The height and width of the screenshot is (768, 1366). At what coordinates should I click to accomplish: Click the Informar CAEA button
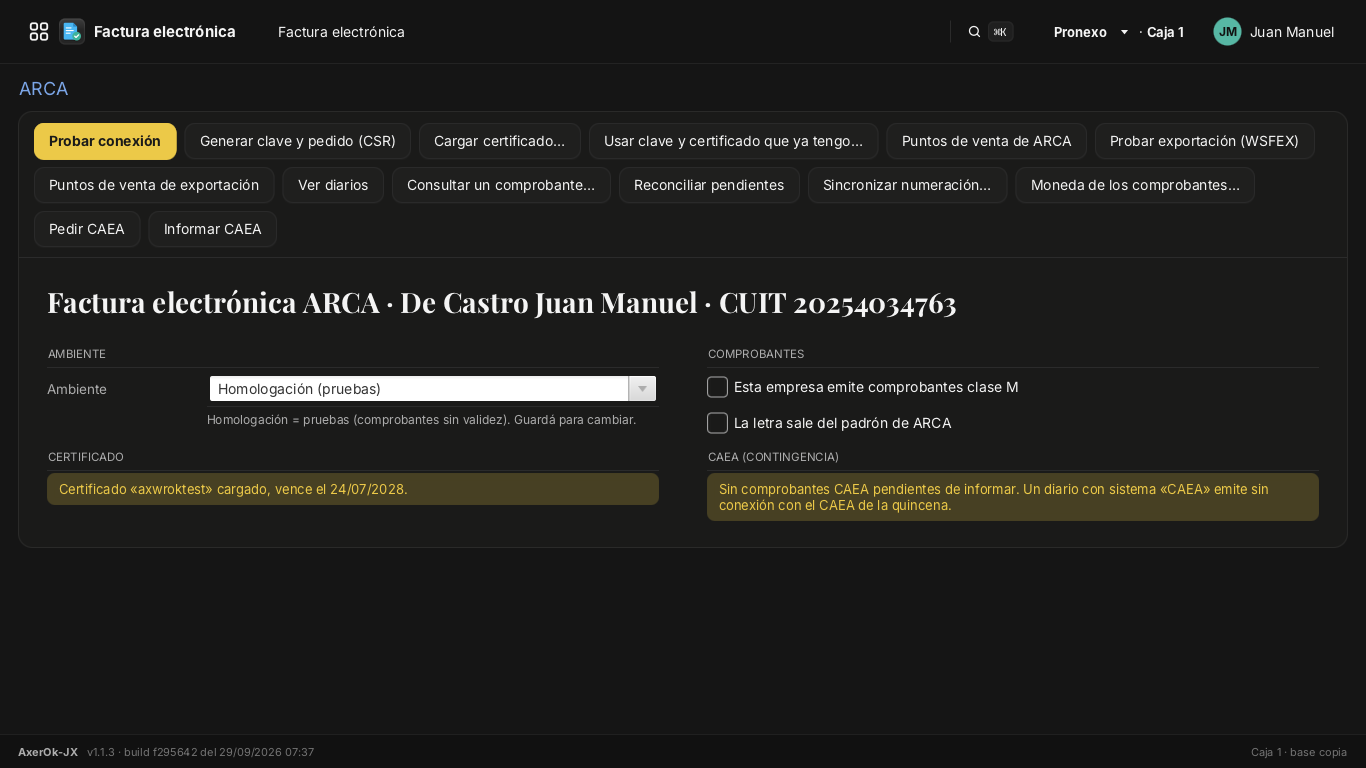[212, 229]
